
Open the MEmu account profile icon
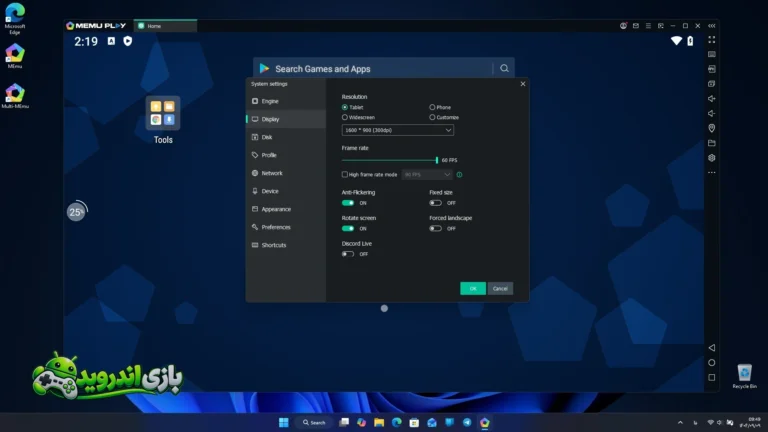pyautogui.click(x=623, y=25)
